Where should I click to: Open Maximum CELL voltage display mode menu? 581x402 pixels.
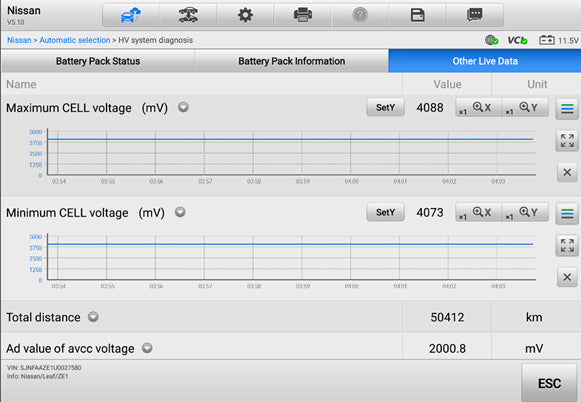point(567,109)
